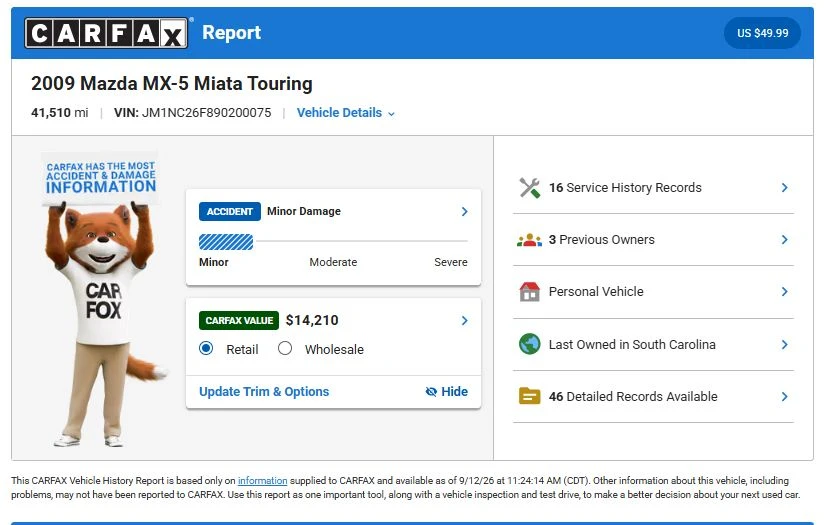Click '16 Service History Records' text
Screen dimensions: 840x525
625,188
